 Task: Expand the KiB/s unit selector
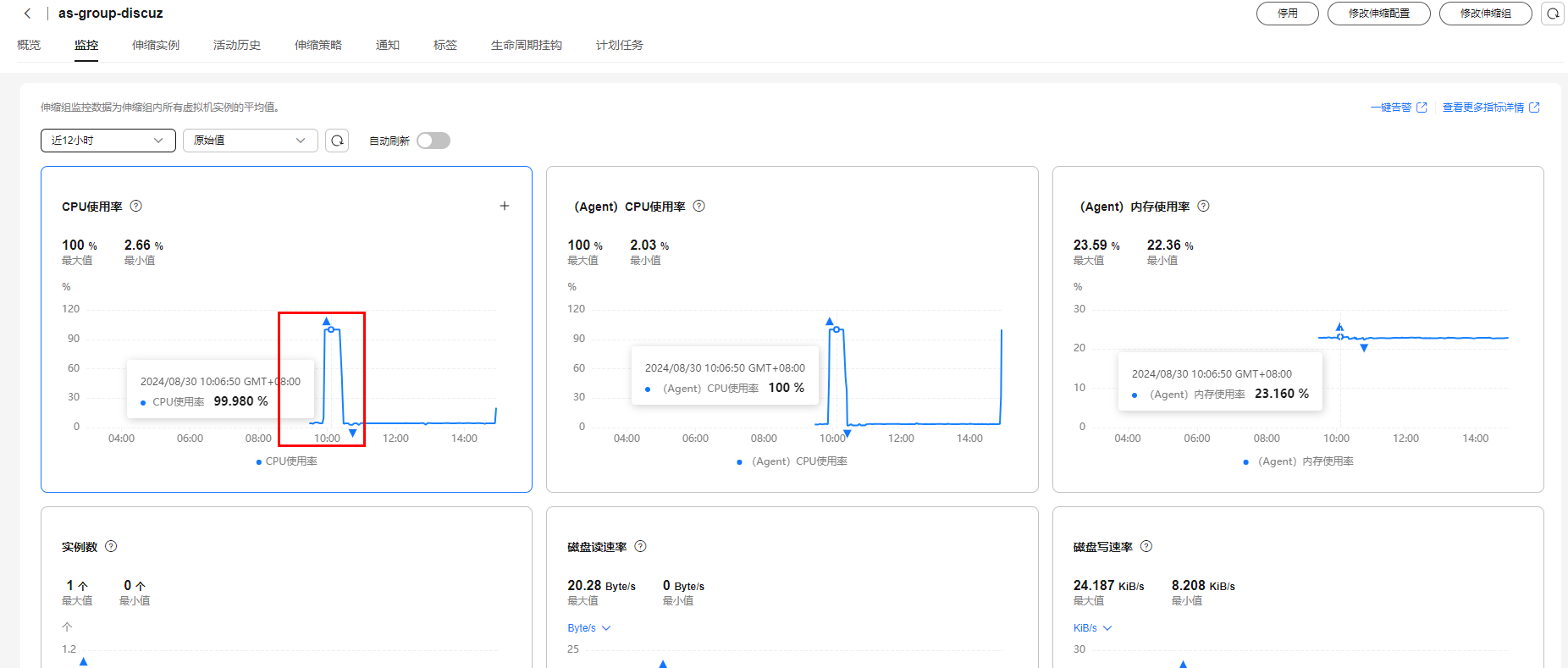(x=1093, y=628)
